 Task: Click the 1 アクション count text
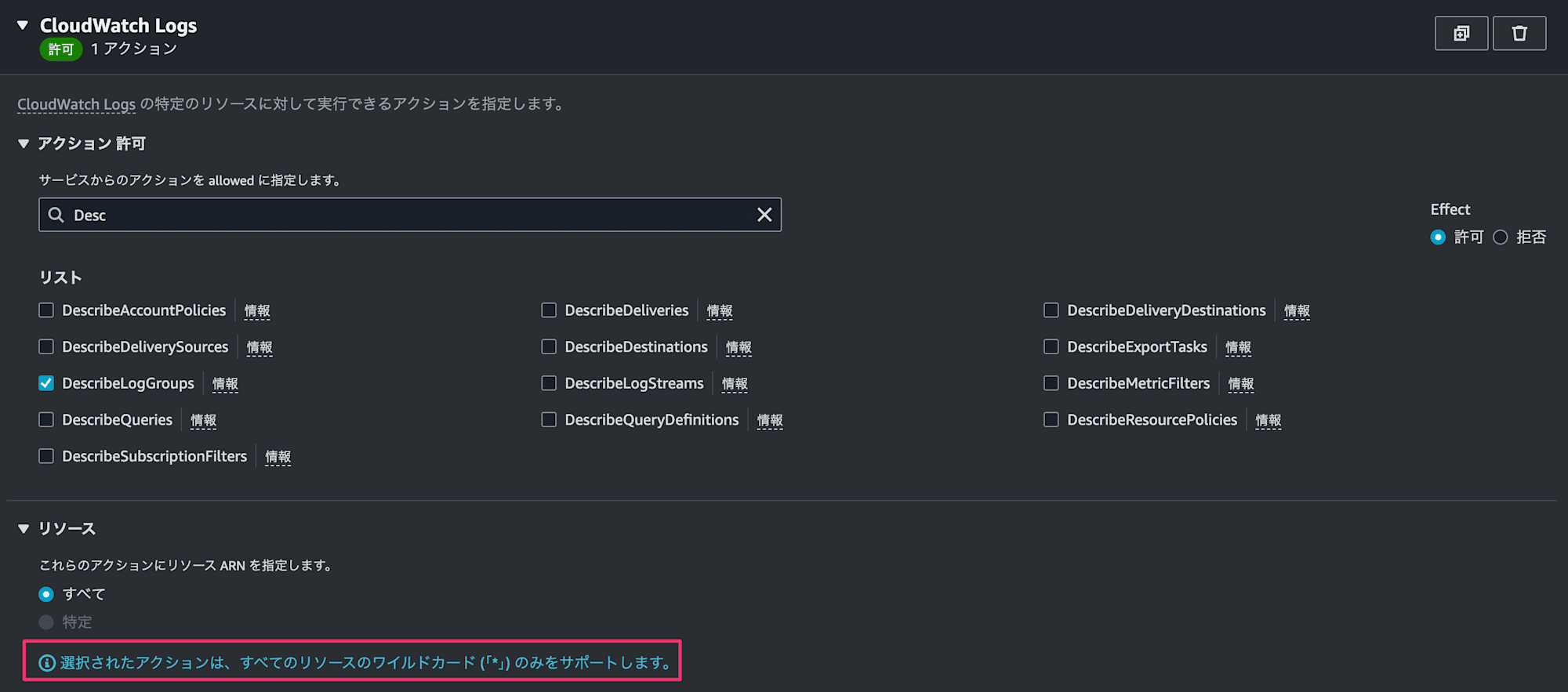tap(134, 49)
